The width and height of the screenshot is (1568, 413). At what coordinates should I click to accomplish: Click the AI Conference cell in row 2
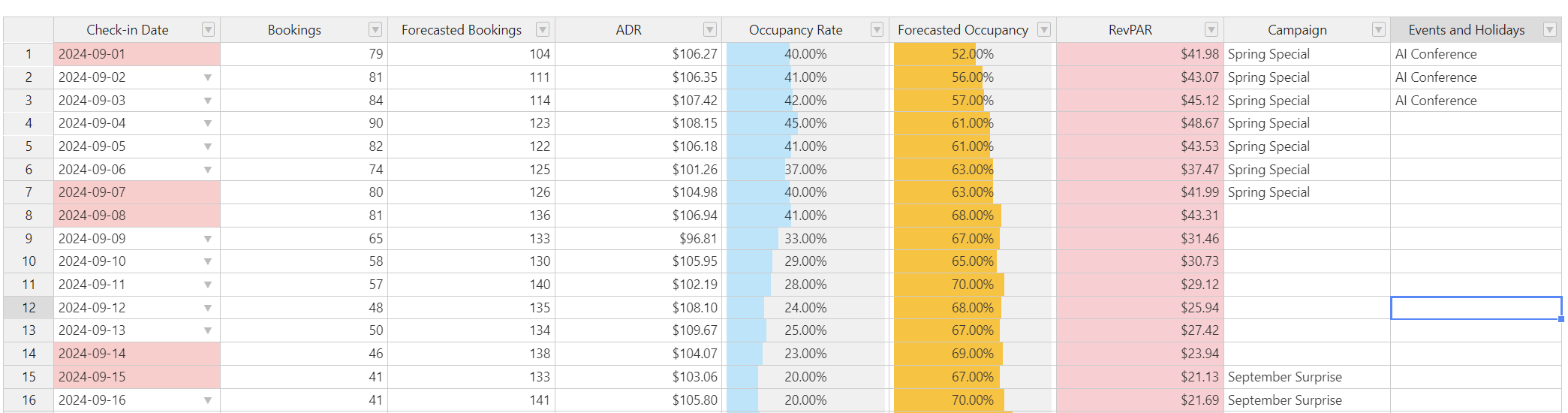pyautogui.click(x=1476, y=77)
